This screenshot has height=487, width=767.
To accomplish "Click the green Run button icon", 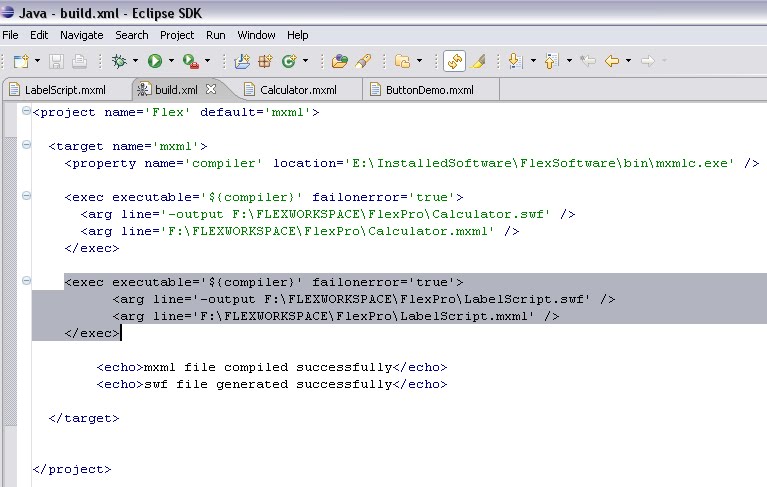I will 155,61.
